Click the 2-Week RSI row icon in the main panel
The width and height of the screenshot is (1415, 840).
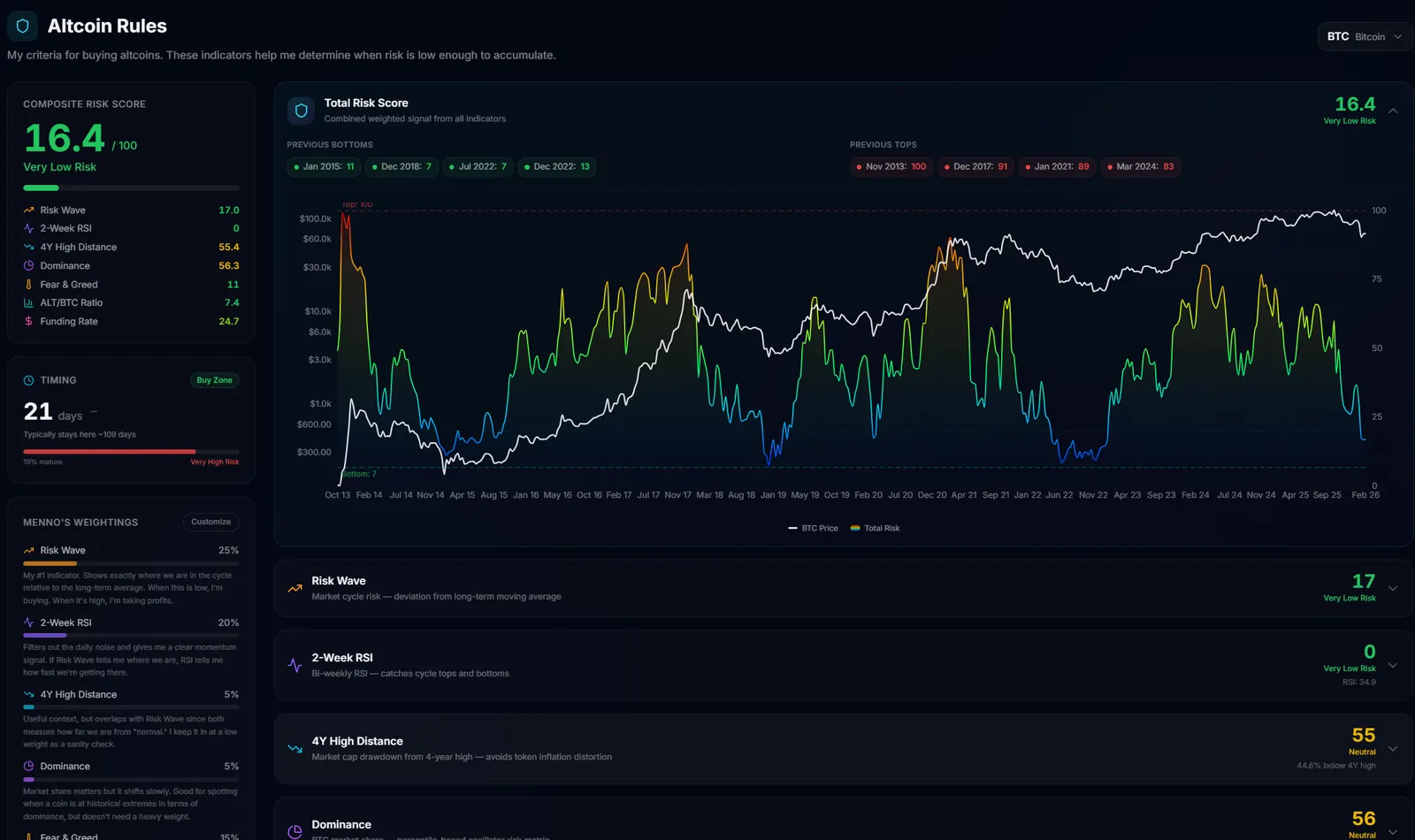(294, 665)
